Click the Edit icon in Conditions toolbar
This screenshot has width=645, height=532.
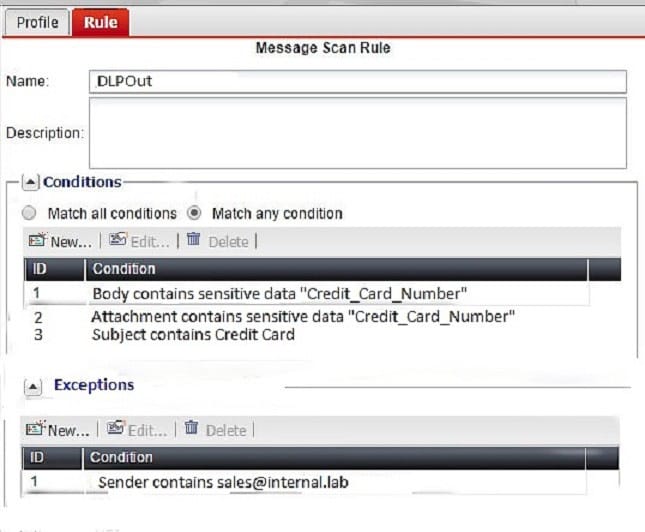(x=117, y=241)
